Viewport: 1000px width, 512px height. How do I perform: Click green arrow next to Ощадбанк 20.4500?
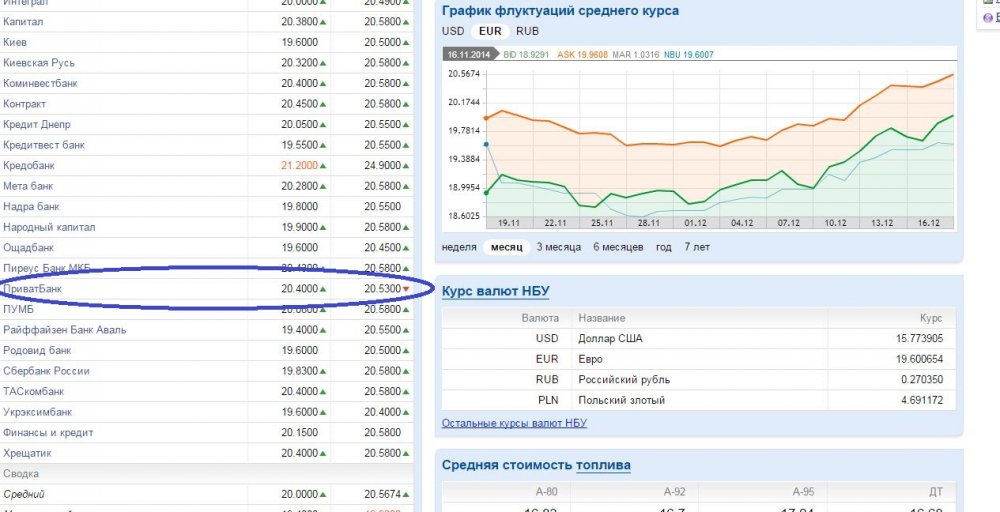[406, 248]
